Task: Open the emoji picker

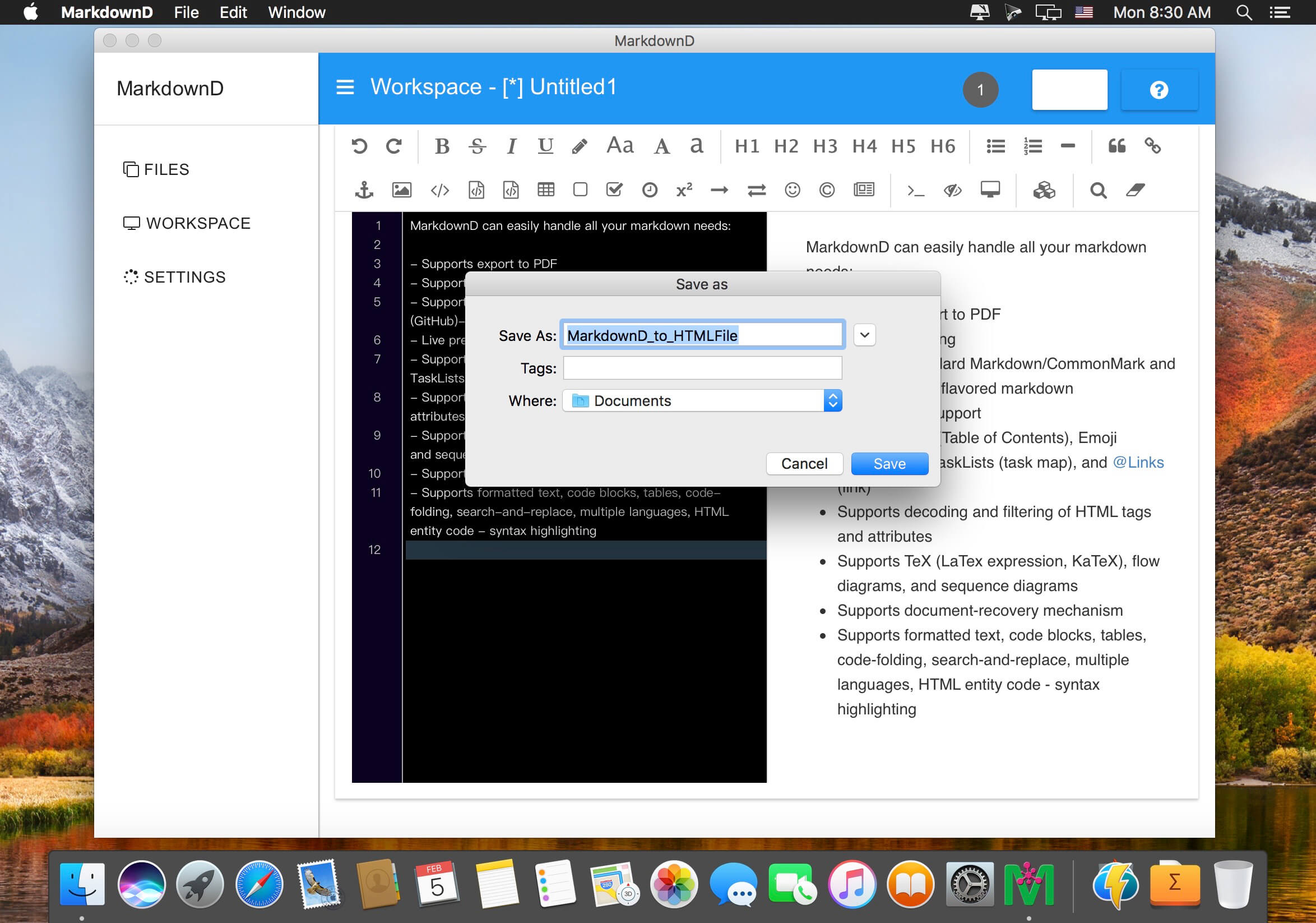Action: coord(792,190)
